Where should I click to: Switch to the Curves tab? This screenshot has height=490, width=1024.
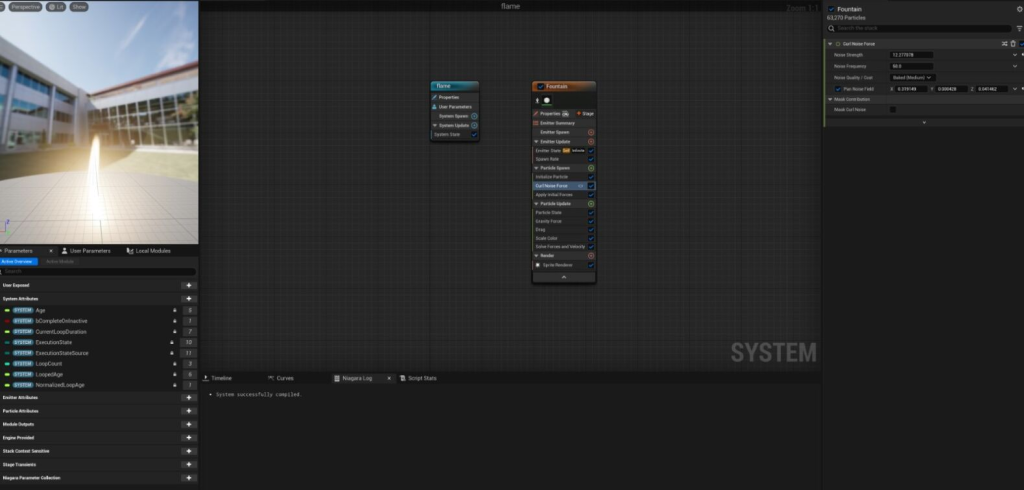[x=284, y=378]
